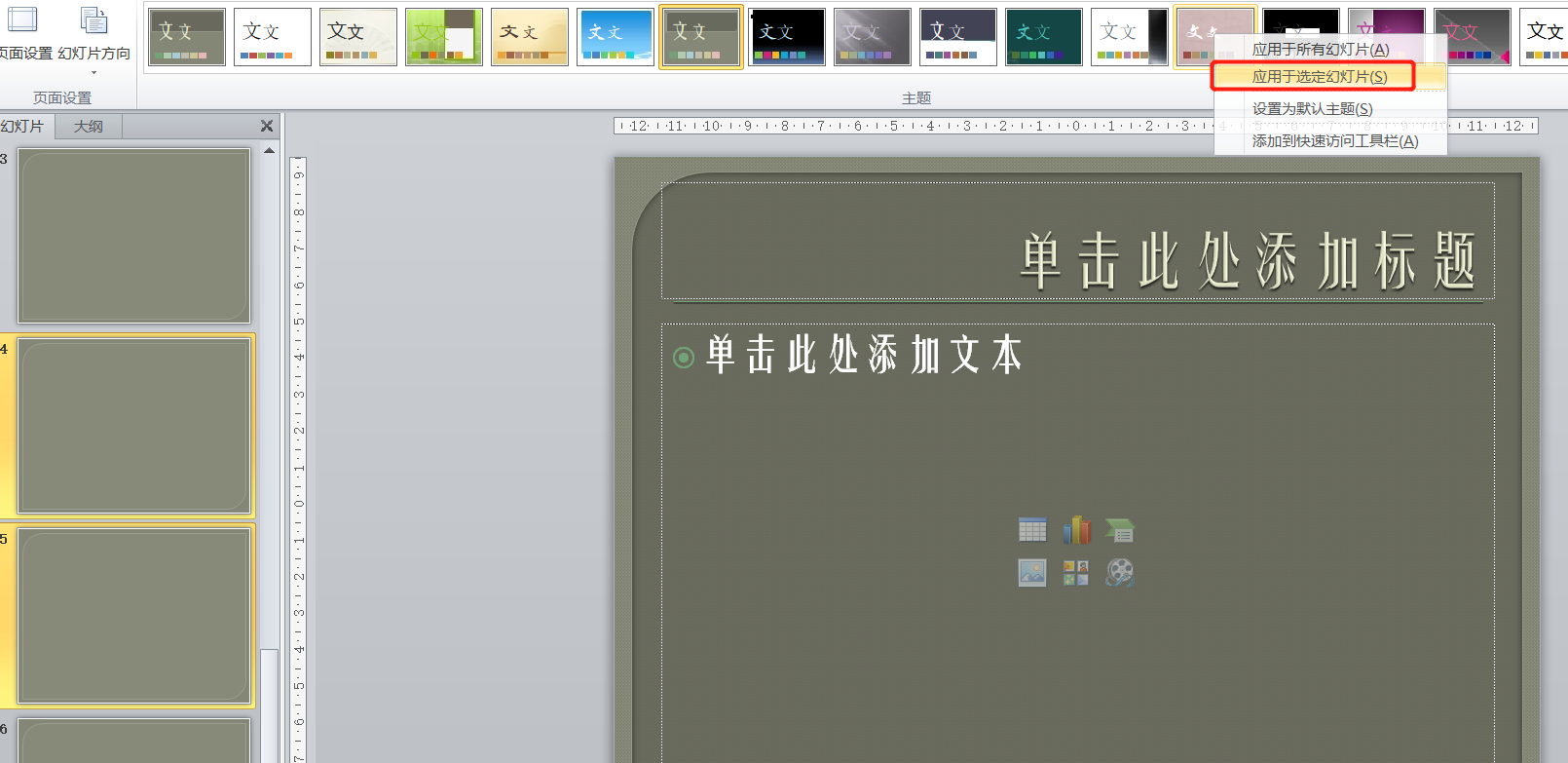
Task: Click the Insert Chart icon in placeholder
Action: tap(1076, 530)
